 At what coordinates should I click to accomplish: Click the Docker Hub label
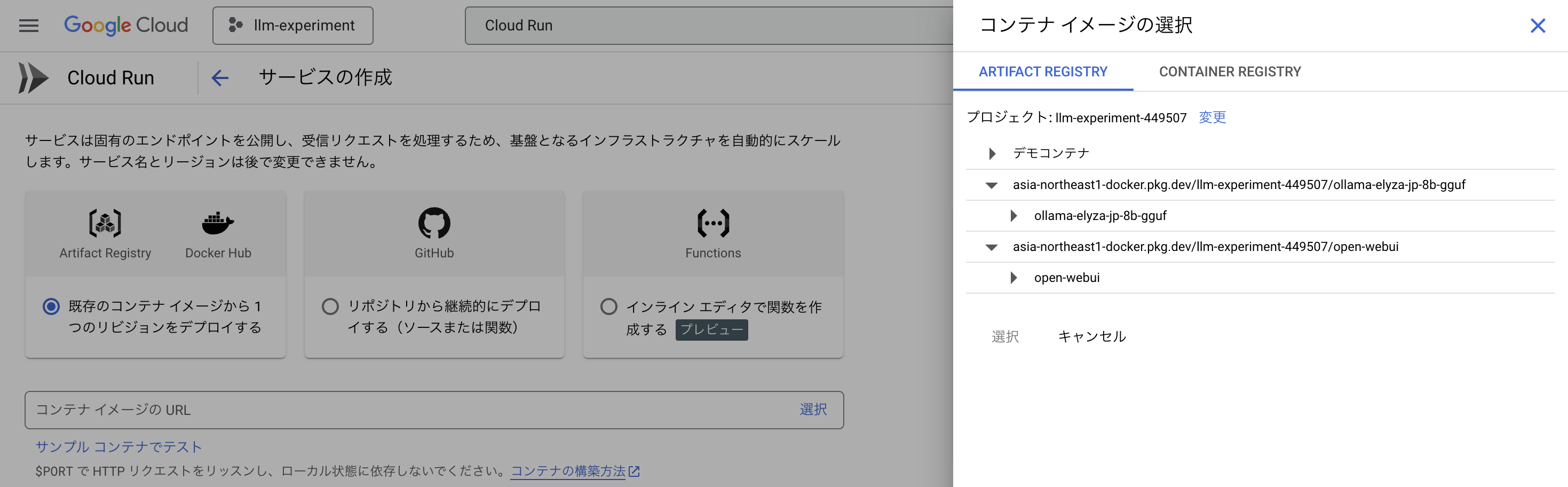coord(218,253)
